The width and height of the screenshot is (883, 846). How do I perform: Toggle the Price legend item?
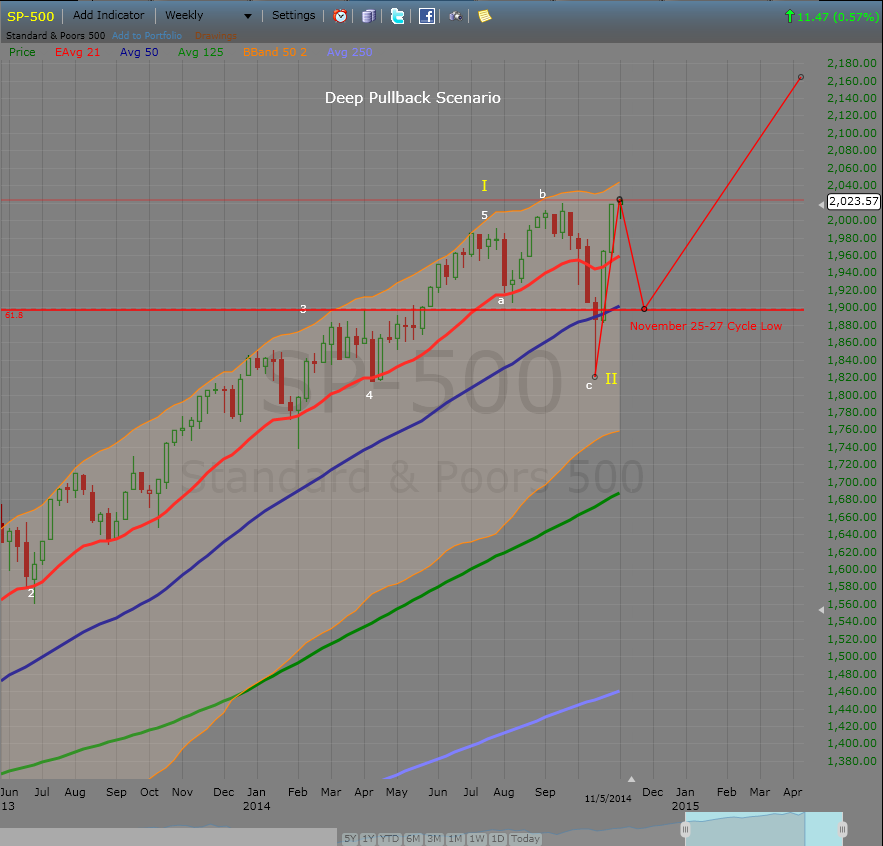[22, 52]
